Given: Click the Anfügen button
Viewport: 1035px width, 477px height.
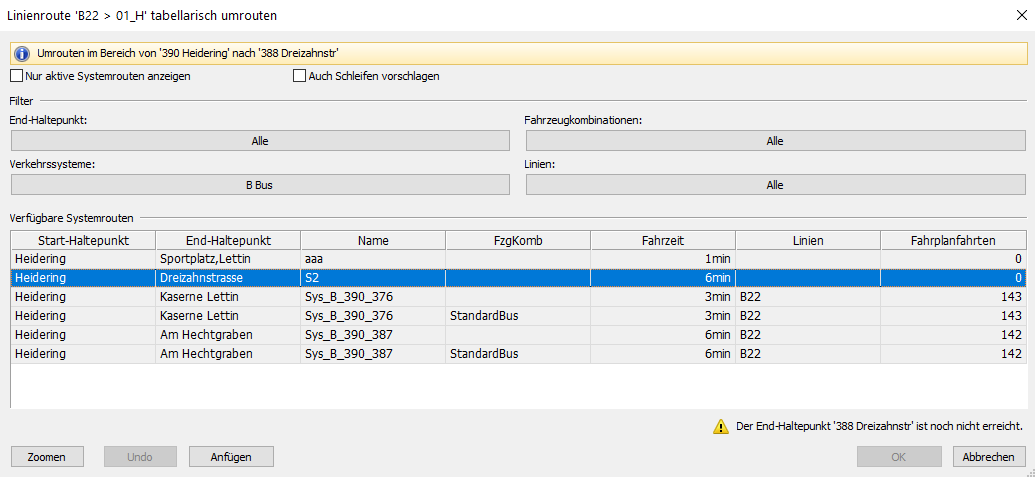Looking at the screenshot, I should 231,457.
